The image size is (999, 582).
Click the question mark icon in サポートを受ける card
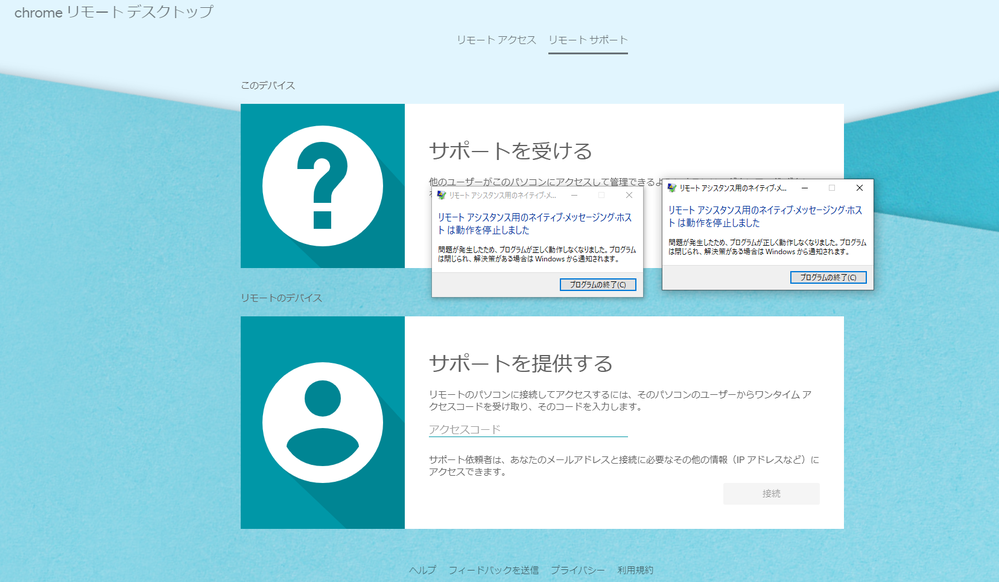[322, 187]
